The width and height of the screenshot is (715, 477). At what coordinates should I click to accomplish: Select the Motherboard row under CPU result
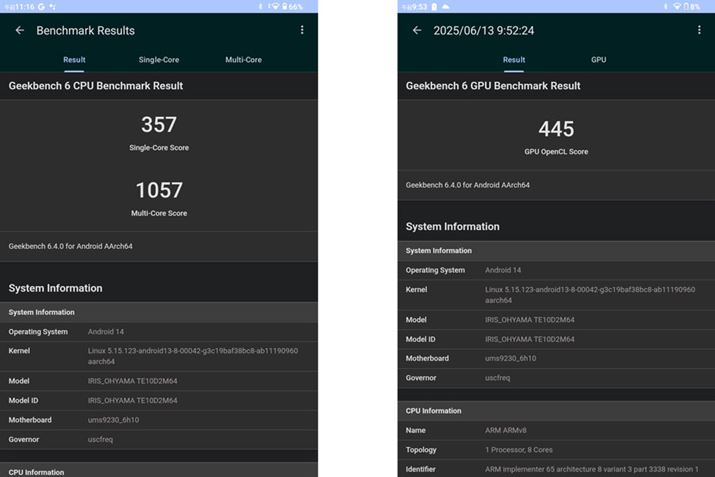click(x=159, y=420)
